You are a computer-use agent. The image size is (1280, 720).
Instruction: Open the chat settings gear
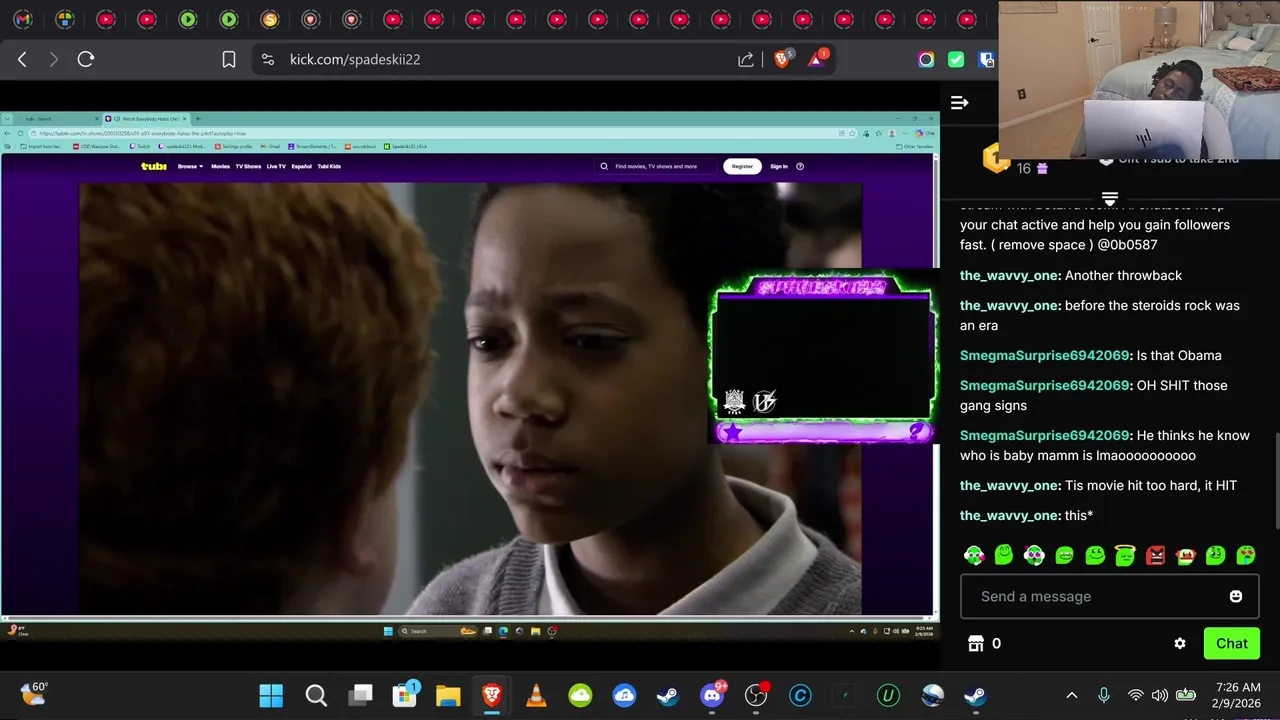click(1180, 643)
